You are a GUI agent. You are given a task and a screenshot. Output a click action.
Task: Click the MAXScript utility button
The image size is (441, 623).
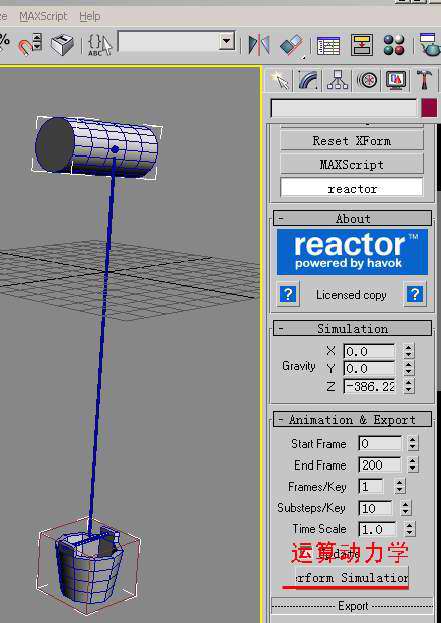[x=352, y=164]
